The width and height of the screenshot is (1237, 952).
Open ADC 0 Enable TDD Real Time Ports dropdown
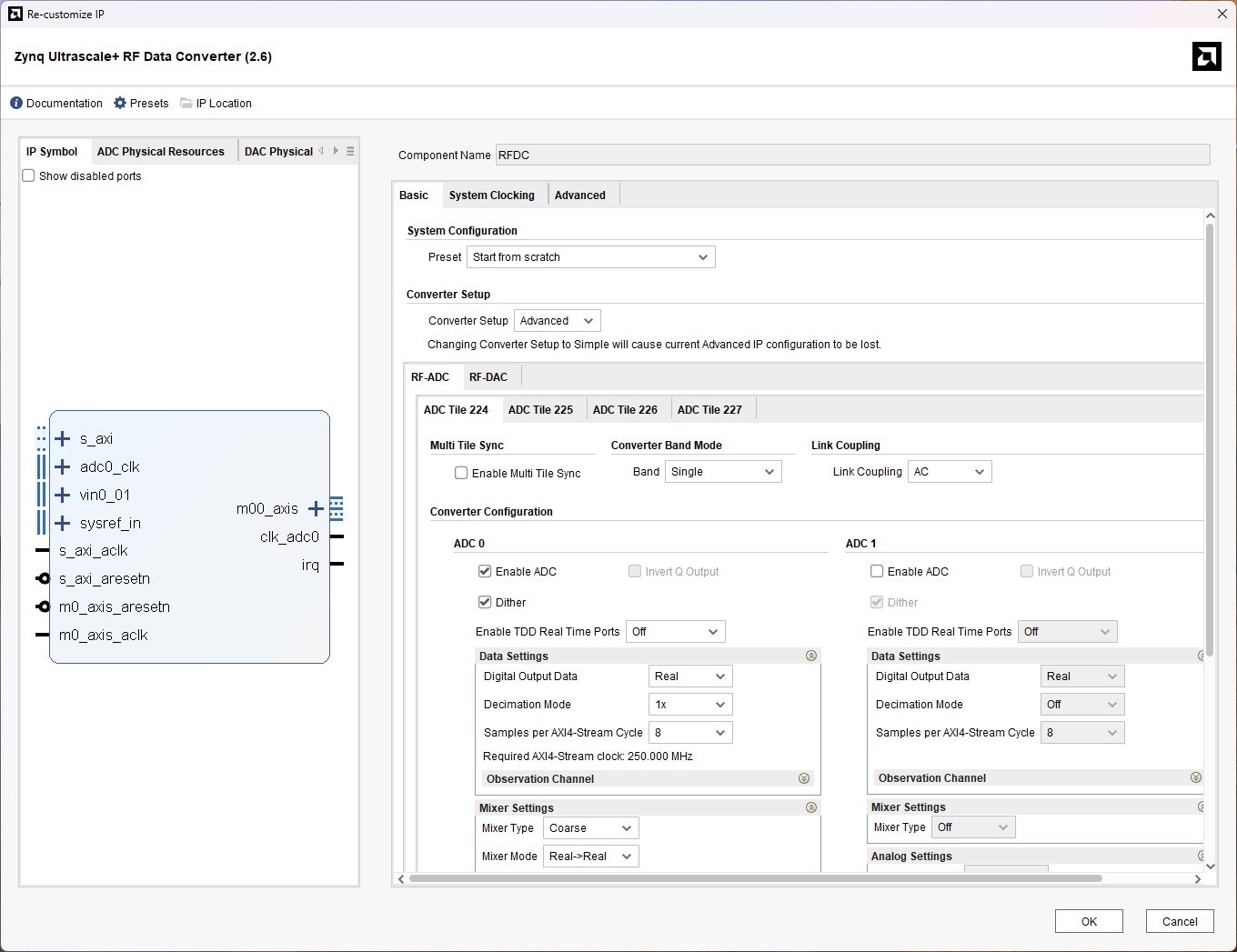pyautogui.click(x=676, y=632)
